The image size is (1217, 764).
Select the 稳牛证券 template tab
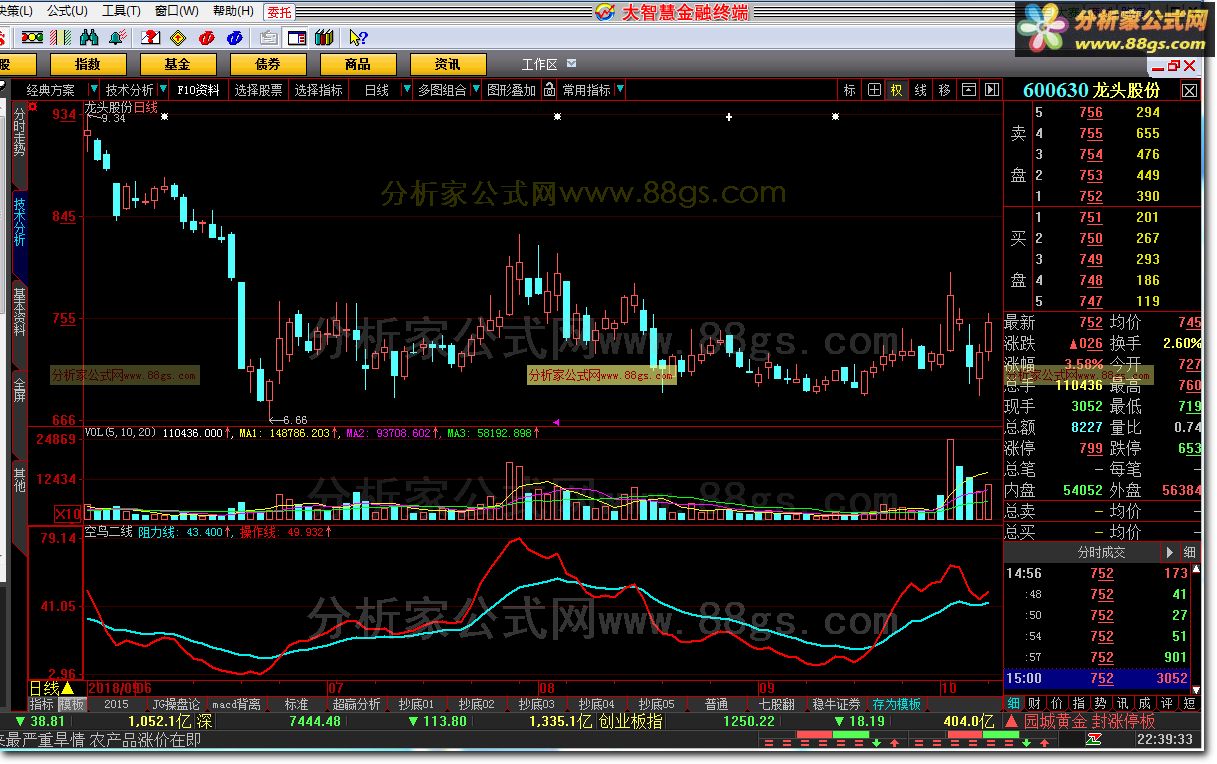pyautogui.click(x=836, y=704)
